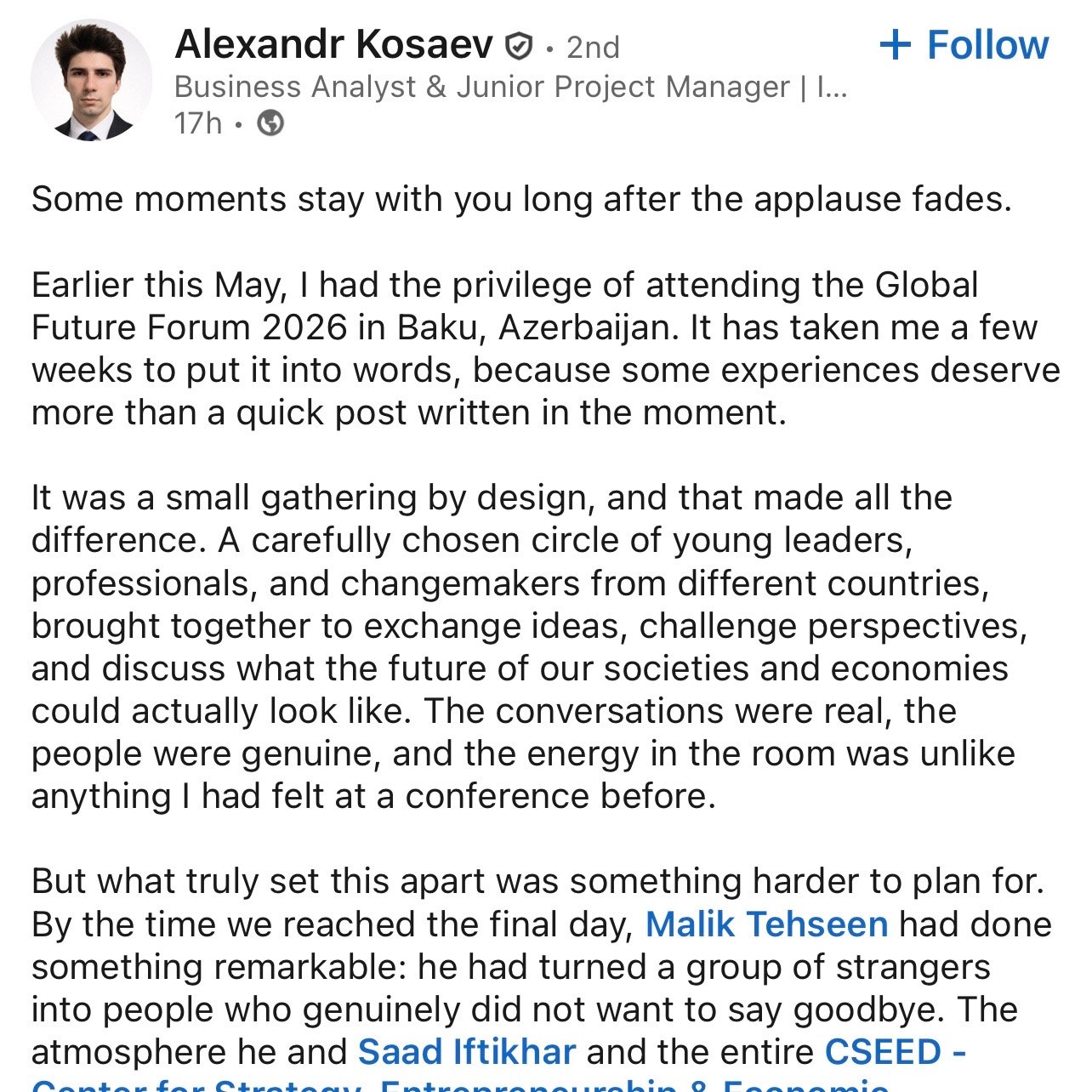Viewport: 1092px width, 1092px height.
Task: Tap the 2nd connection degree label
Action: pos(593,47)
